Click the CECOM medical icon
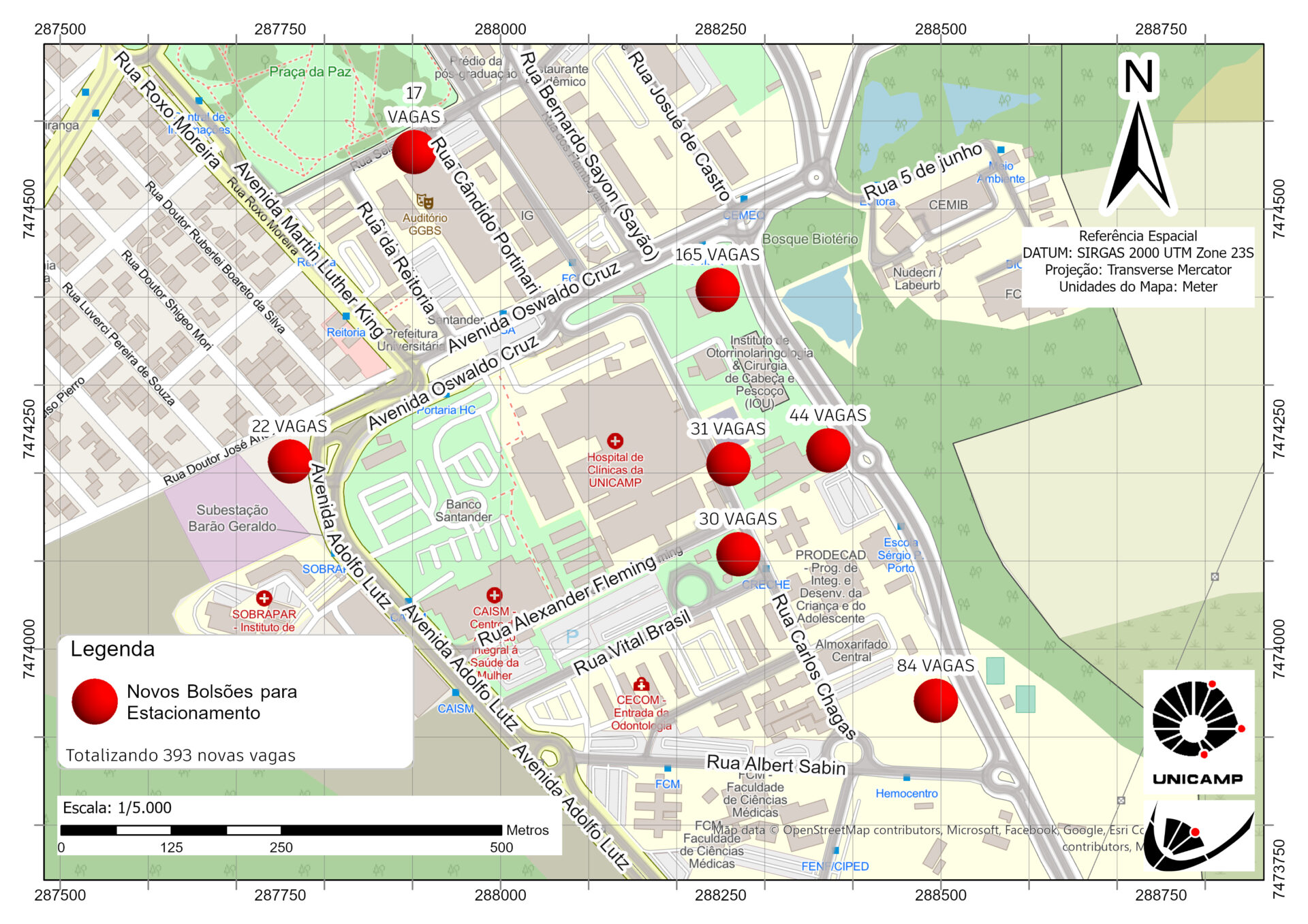This screenshot has height=924, width=1308. (x=640, y=685)
